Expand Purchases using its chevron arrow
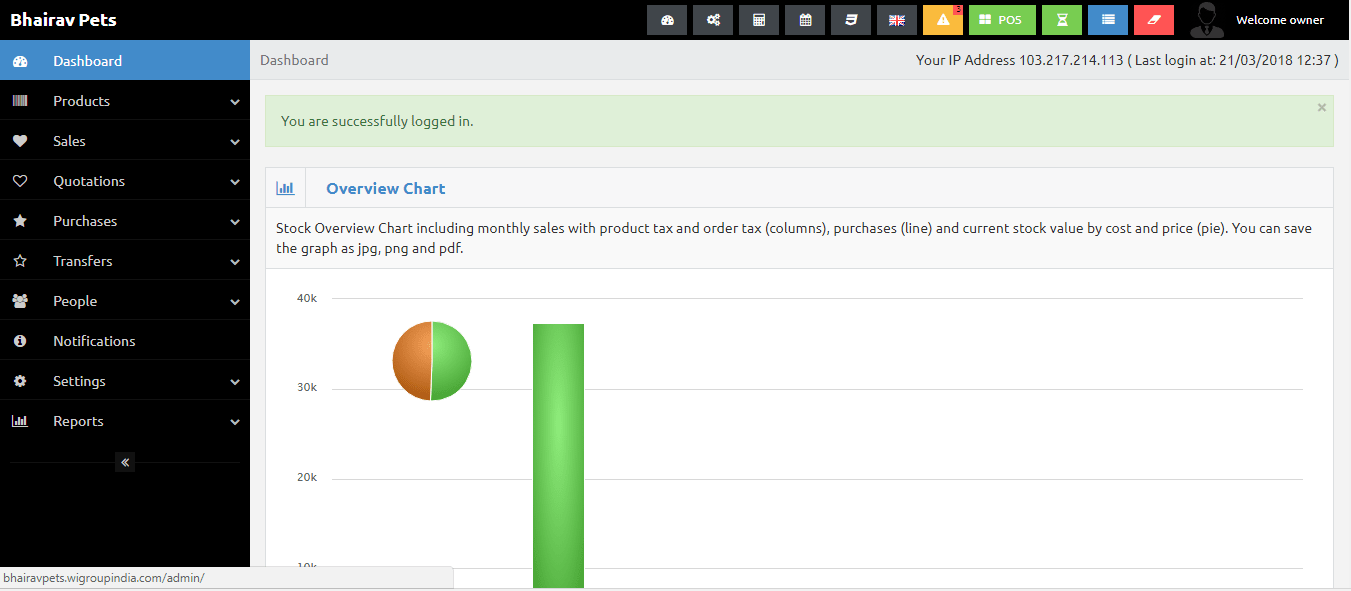1351x591 pixels. 235,222
